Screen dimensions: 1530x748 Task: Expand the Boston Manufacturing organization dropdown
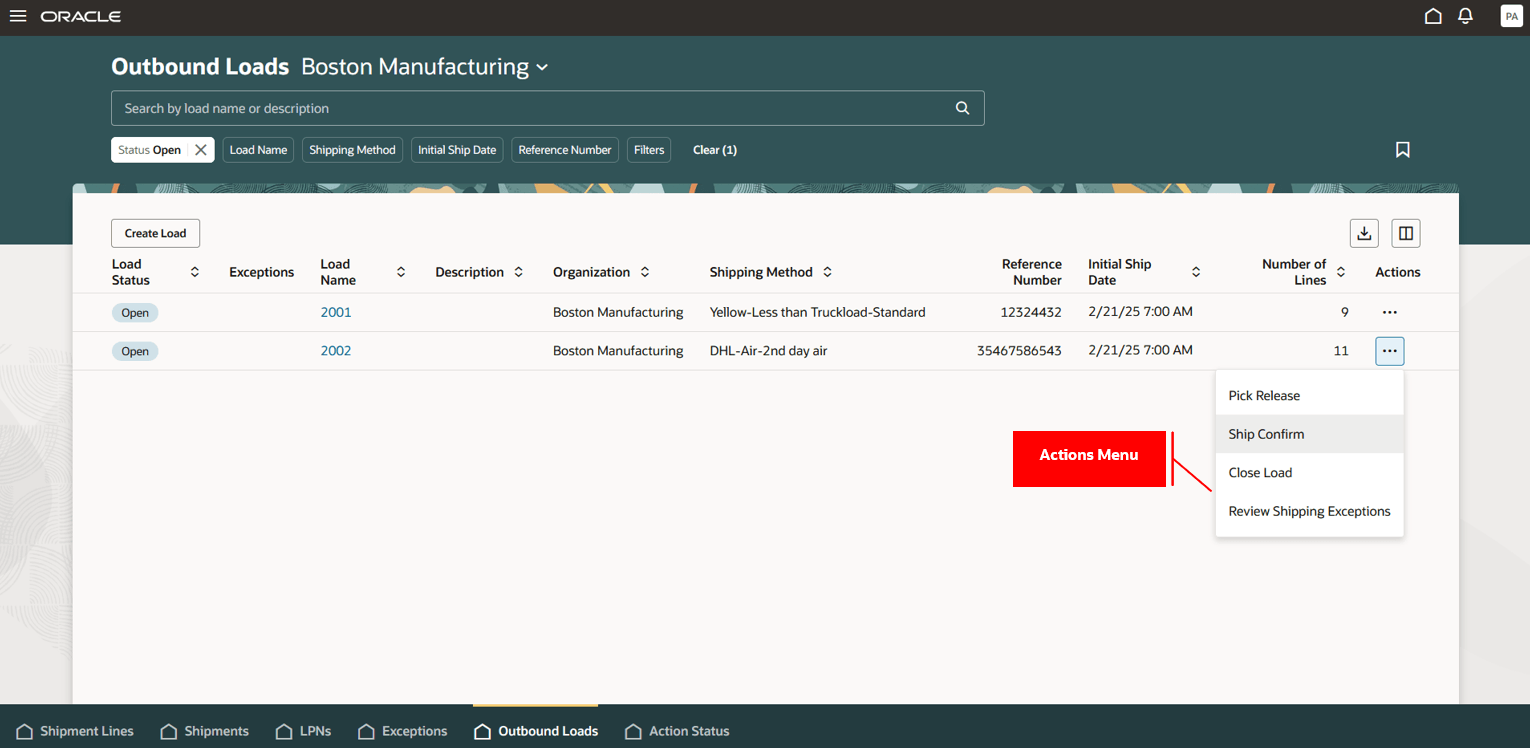point(542,67)
